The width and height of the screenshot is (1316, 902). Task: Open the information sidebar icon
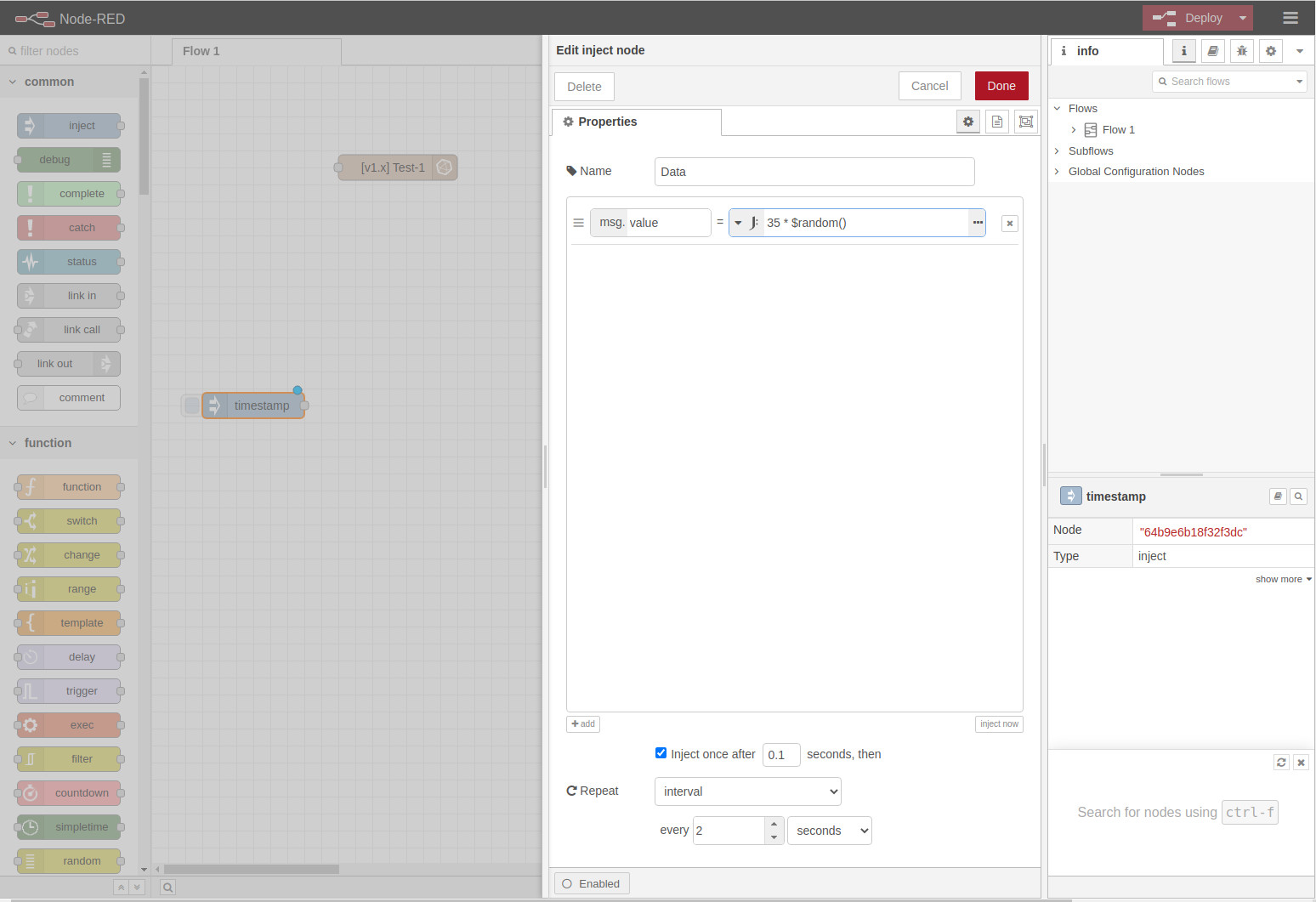click(x=1183, y=51)
